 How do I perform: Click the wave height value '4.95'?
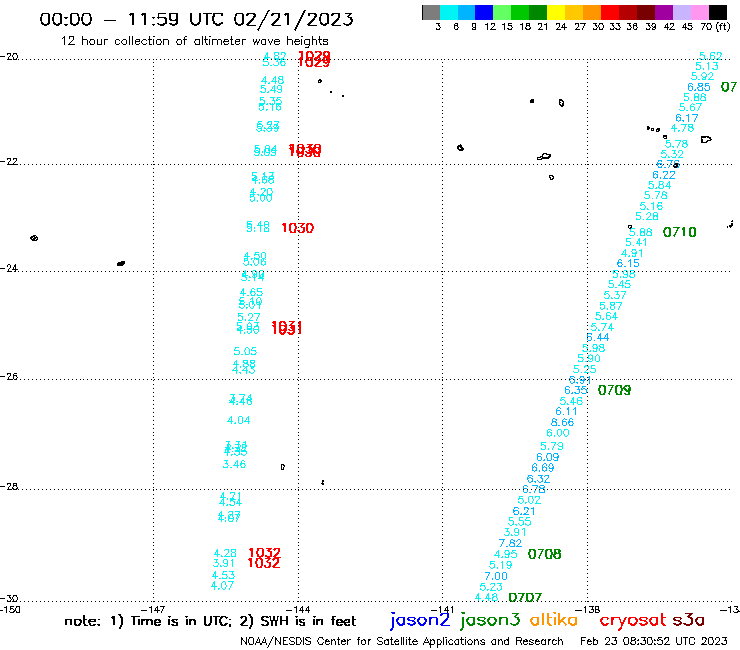tap(506, 554)
